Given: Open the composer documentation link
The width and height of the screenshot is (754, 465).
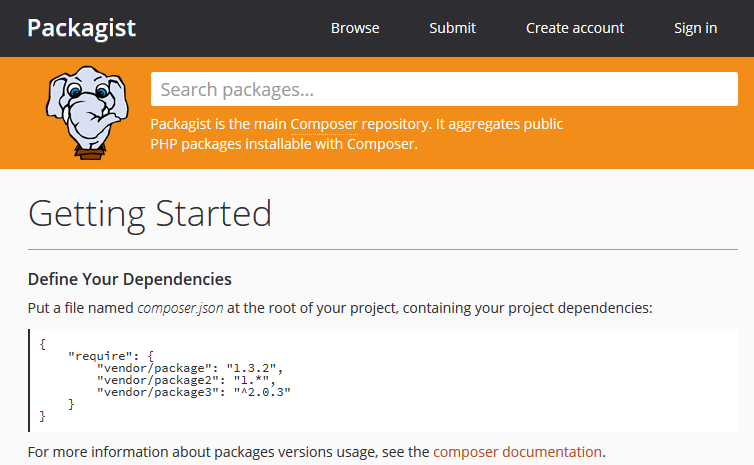Looking at the screenshot, I should point(517,452).
